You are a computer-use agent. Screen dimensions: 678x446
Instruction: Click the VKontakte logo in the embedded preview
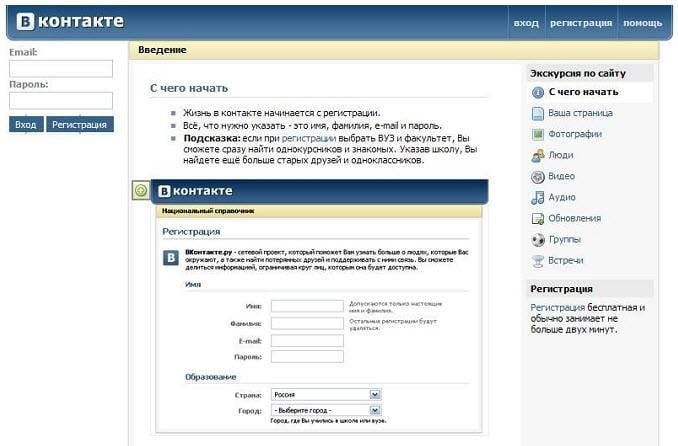click(195, 191)
